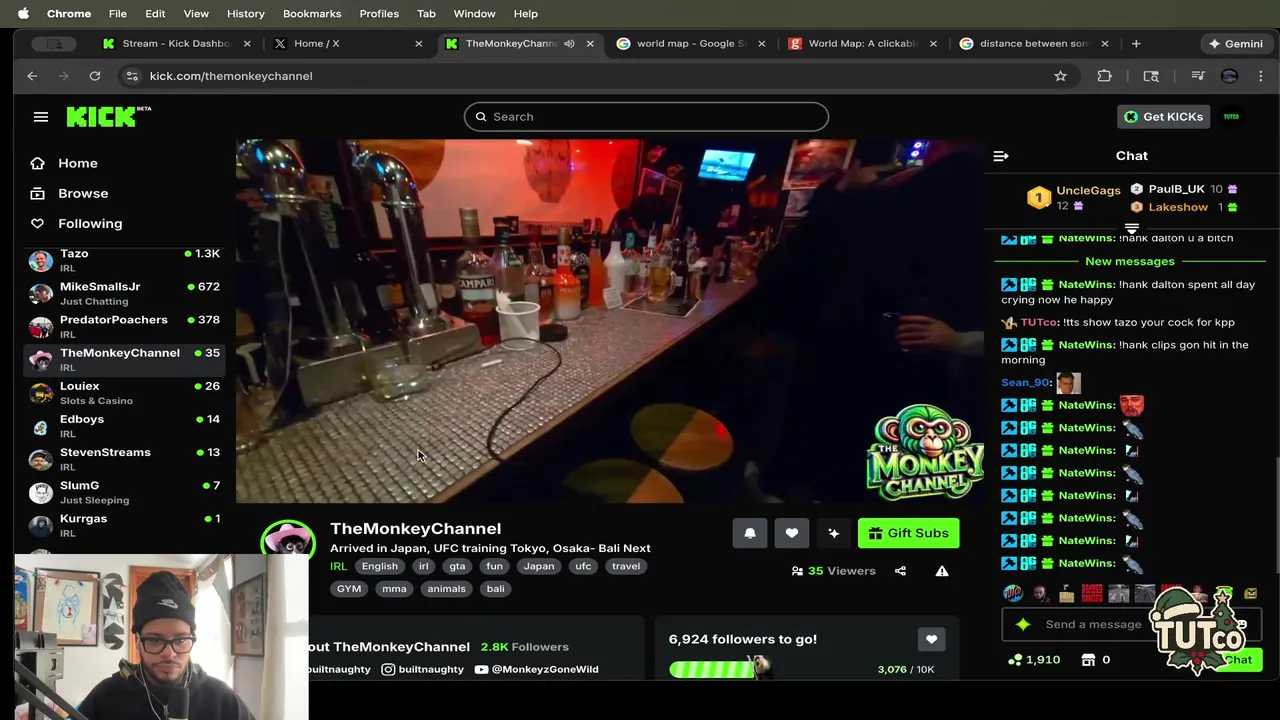The image size is (1280, 720).
Task: Click the Get KICKs button
Action: pyautogui.click(x=1163, y=117)
